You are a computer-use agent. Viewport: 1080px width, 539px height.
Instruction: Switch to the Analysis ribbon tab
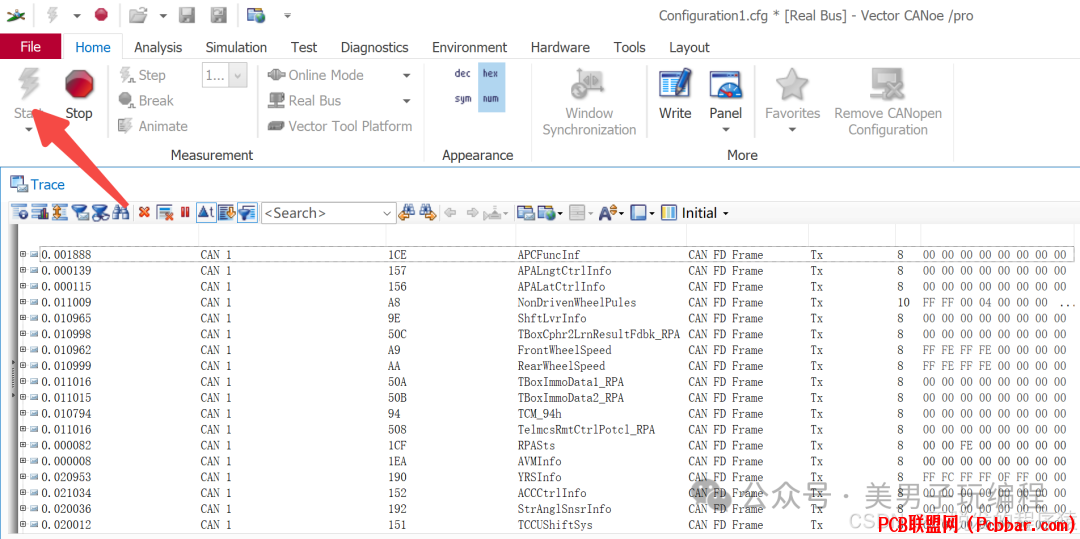tap(158, 47)
